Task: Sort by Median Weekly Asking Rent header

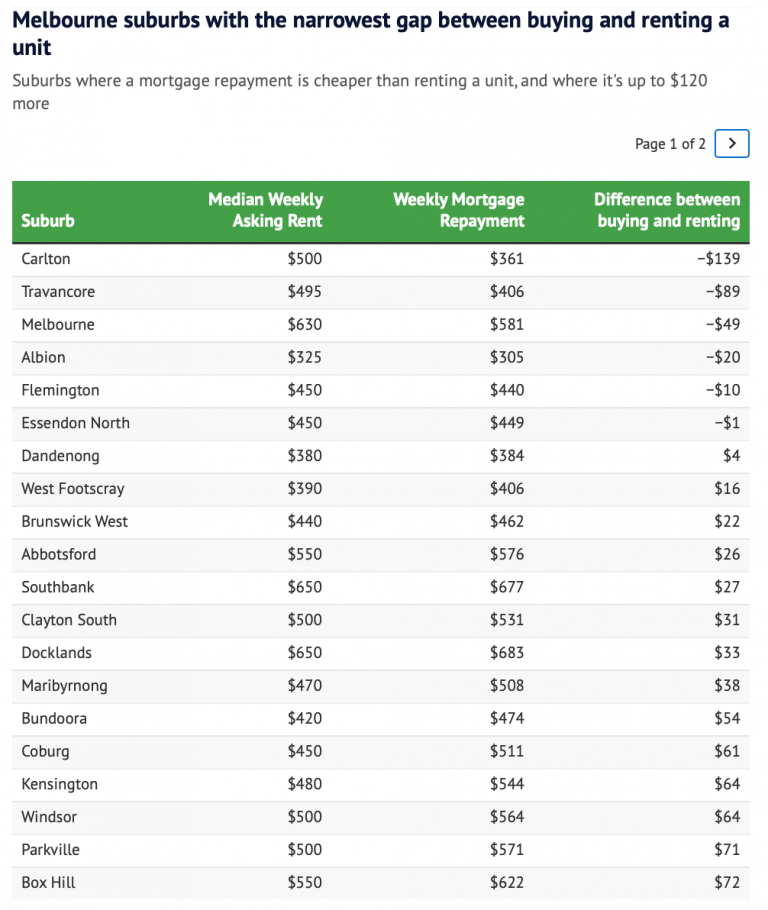Action: tap(265, 210)
